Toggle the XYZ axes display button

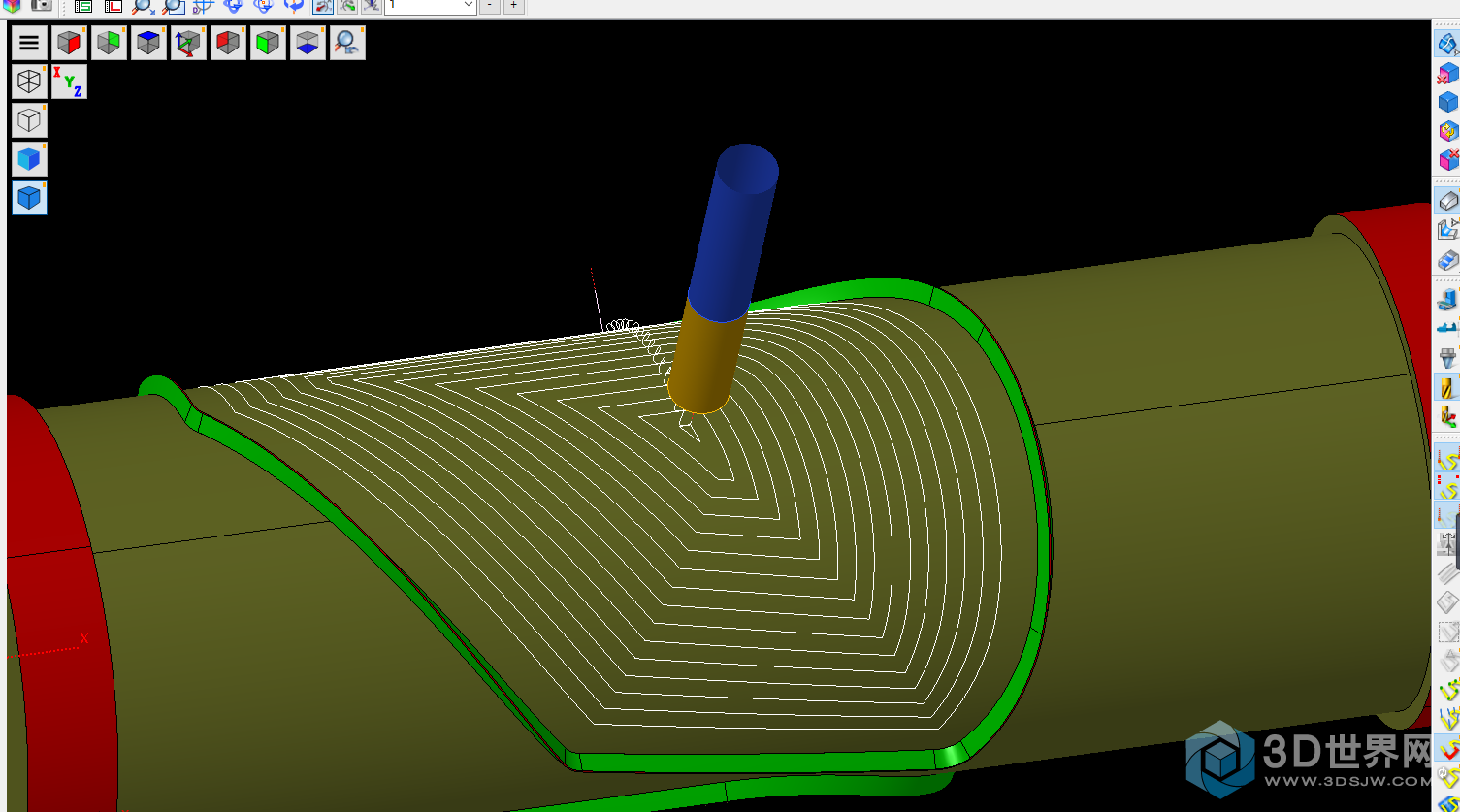(69, 81)
